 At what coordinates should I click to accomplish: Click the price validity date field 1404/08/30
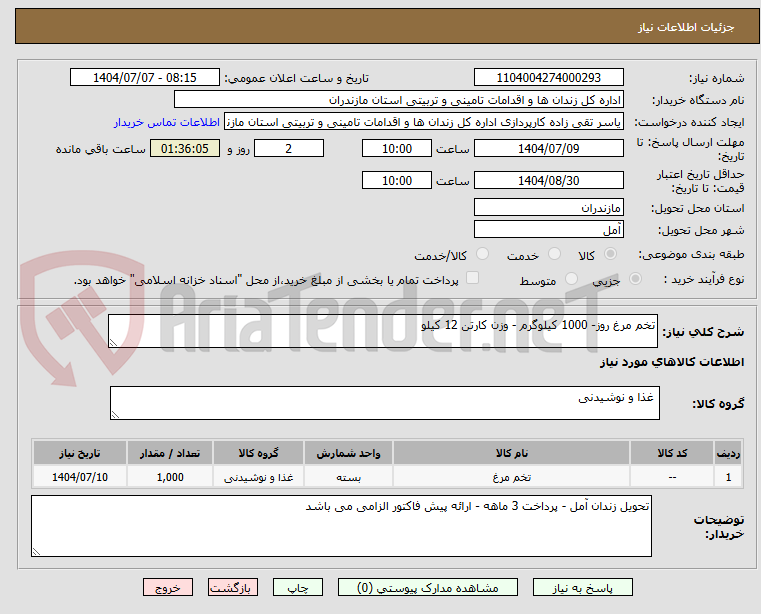(x=548, y=180)
